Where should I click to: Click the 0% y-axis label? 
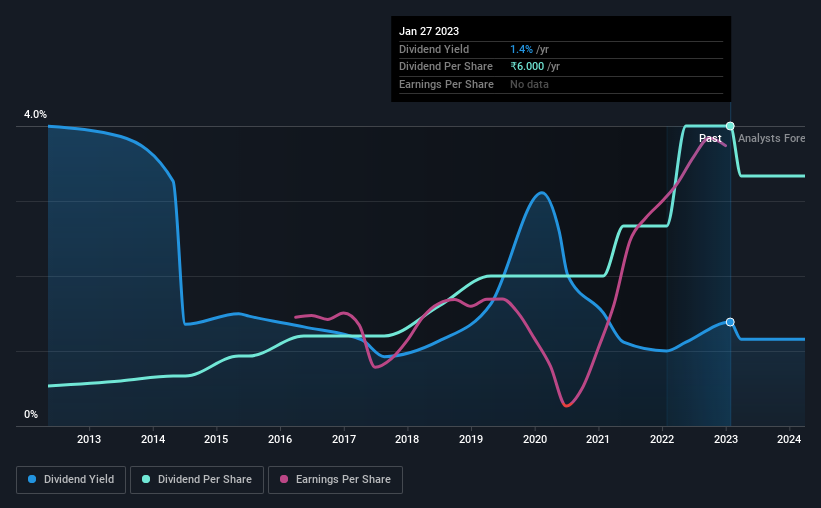tap(31, 414)
